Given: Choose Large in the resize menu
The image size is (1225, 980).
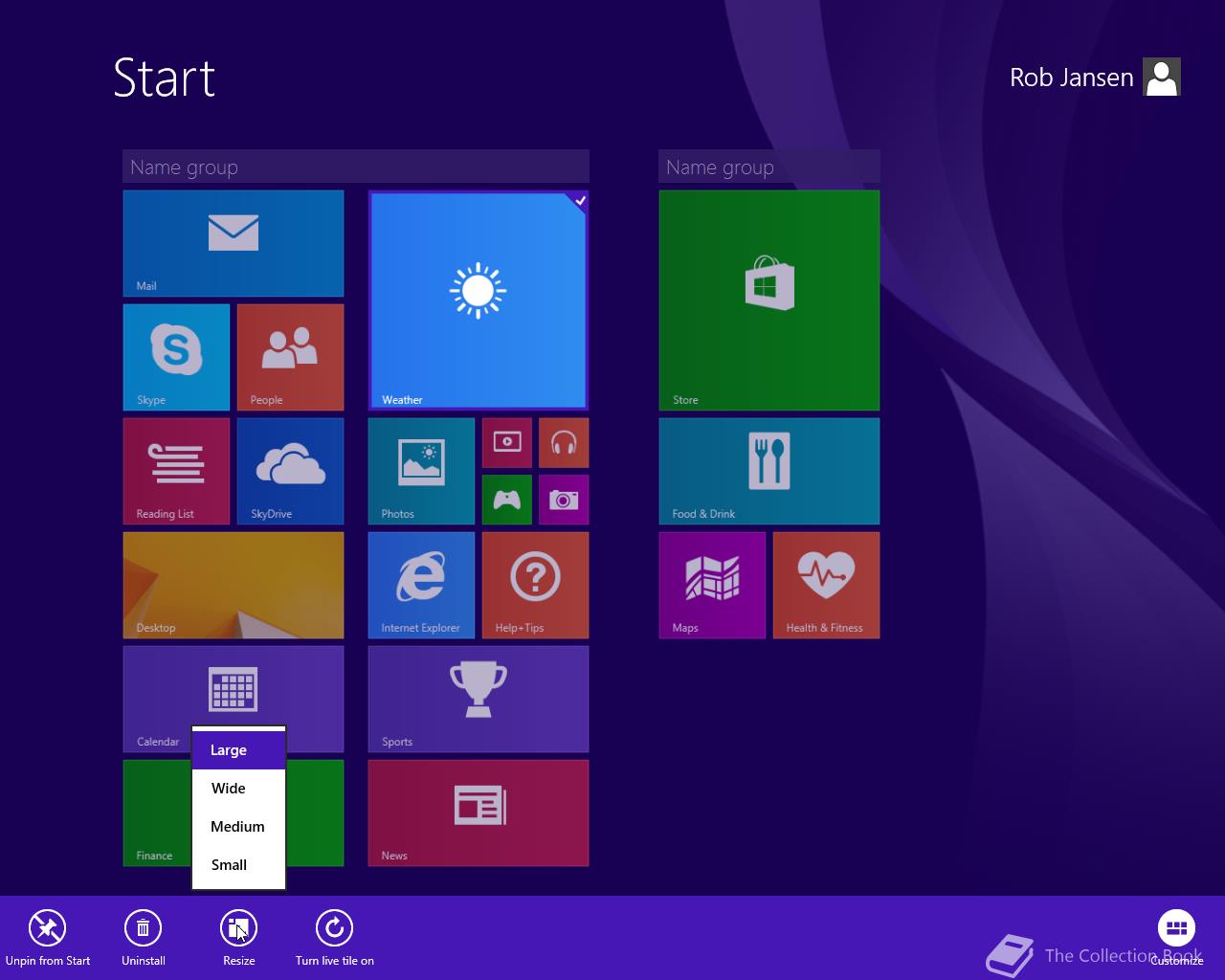Looking at the screenshot, I should pos(239,750).
